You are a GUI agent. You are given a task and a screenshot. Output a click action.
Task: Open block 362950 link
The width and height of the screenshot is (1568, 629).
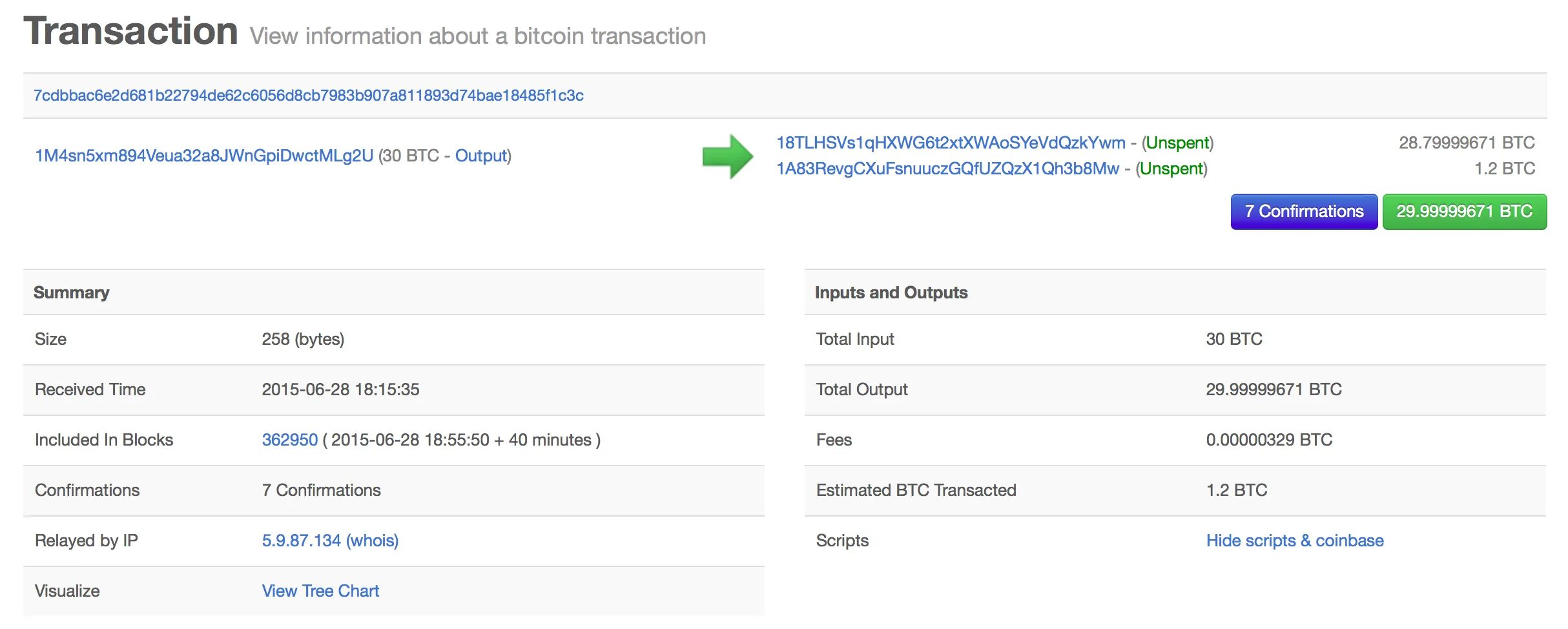point(289,440)
